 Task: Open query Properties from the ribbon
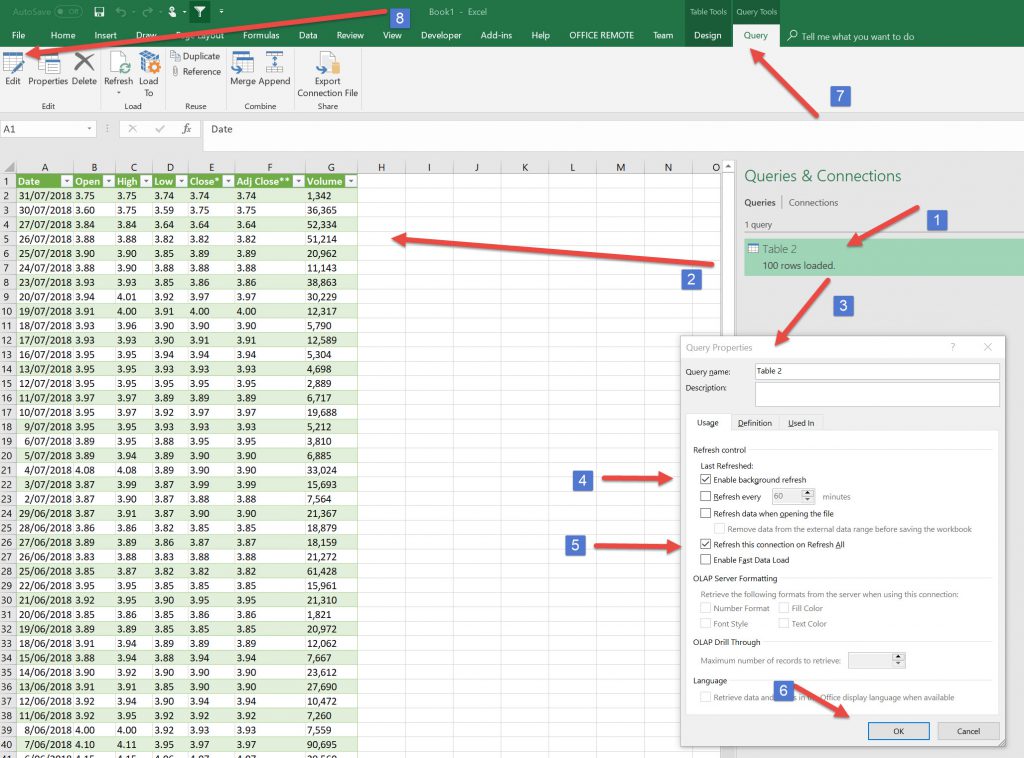coord(48,67)
